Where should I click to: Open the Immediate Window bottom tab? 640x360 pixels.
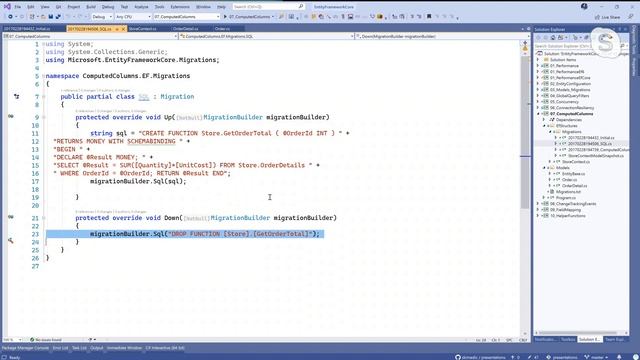coord(124,348)
